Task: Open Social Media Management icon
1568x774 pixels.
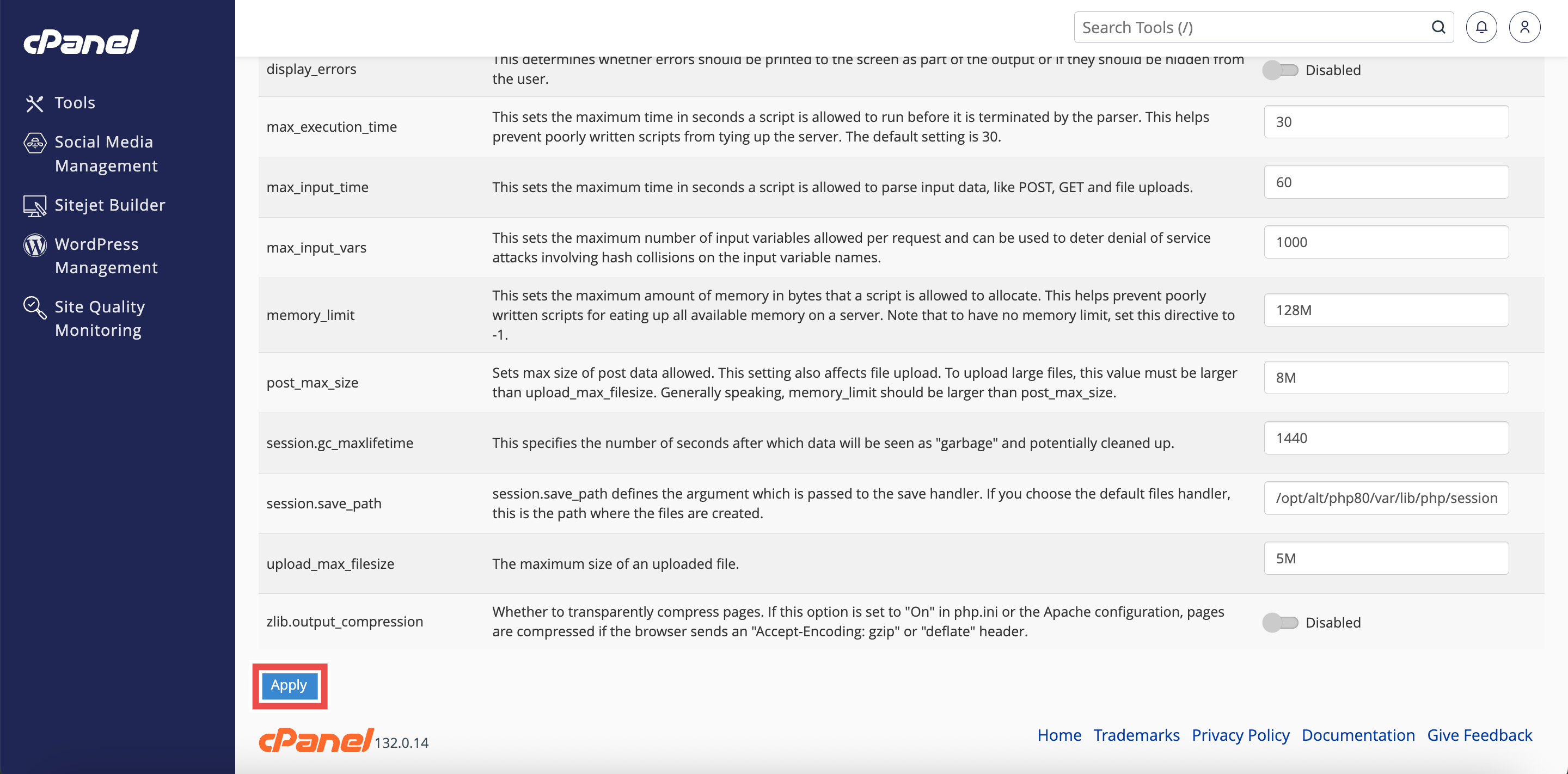Action: point(35,143)
